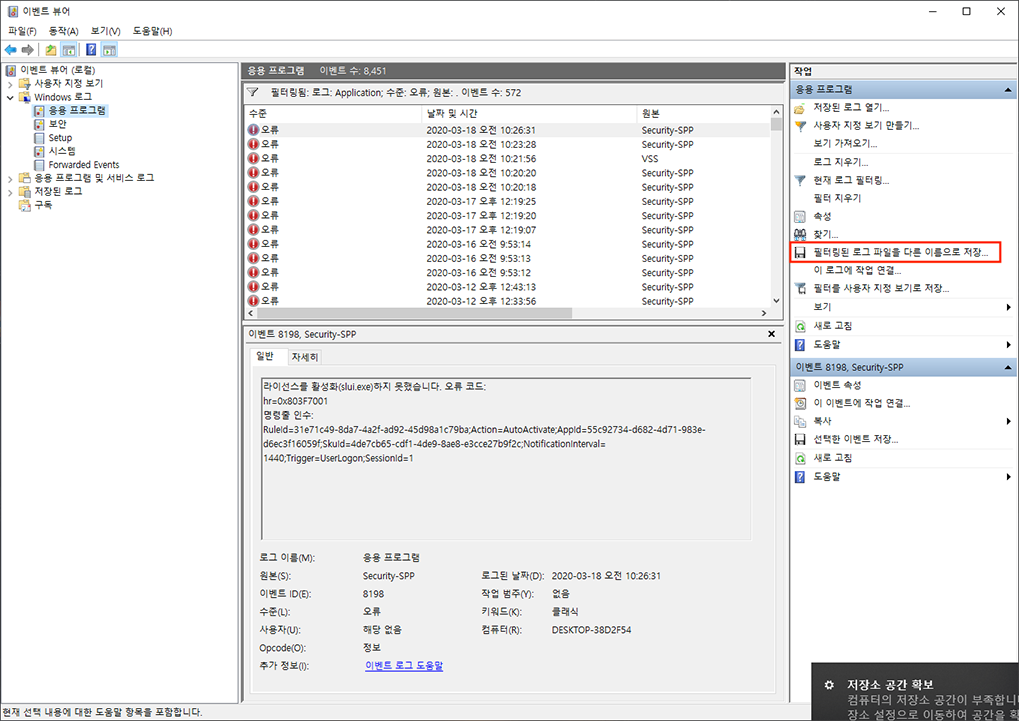Select 응용 프로그램 under Windows 로그

(x=77, y=111)
